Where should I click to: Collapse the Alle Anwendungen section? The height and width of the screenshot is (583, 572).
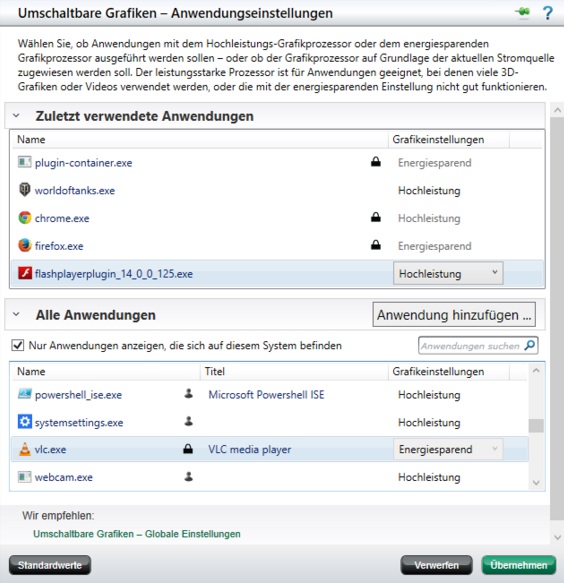coord(16,315)
